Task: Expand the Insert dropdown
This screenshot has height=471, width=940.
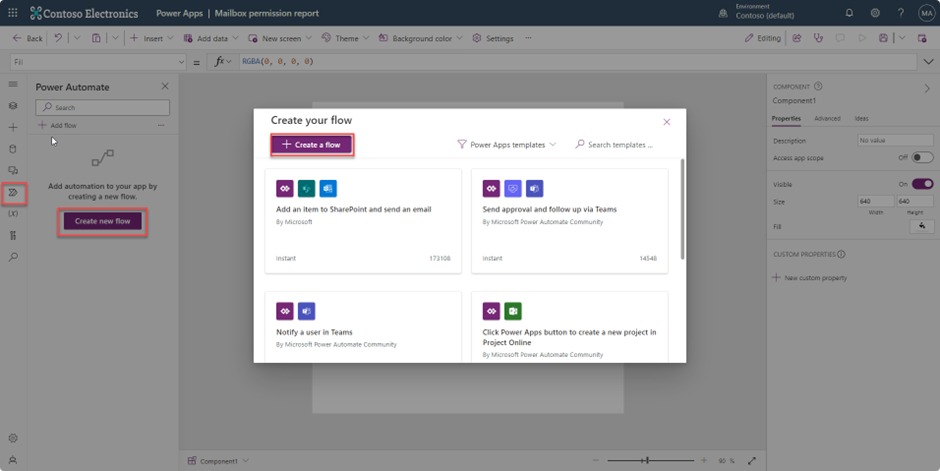Action: pyautogui.click(x=170, y=38)
